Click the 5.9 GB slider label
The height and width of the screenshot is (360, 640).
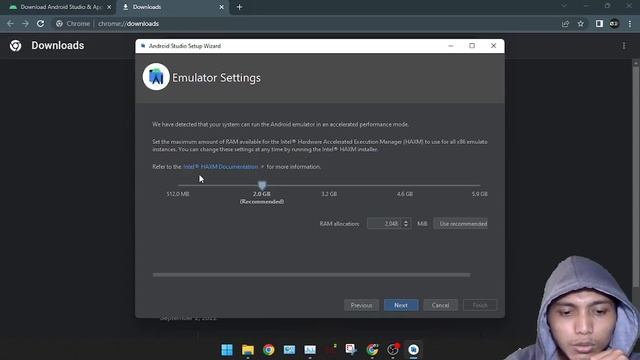[x=480, y=194]
